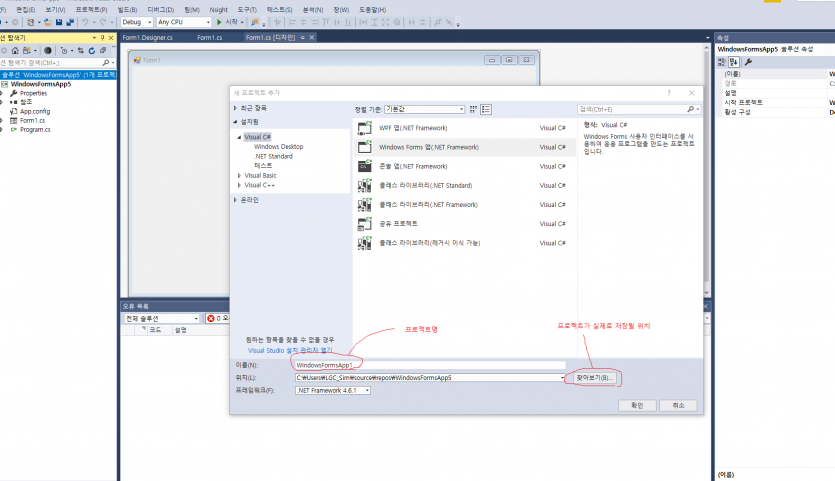
Task: Switch to the Form1.cs code tab
Action: (209, 38)
